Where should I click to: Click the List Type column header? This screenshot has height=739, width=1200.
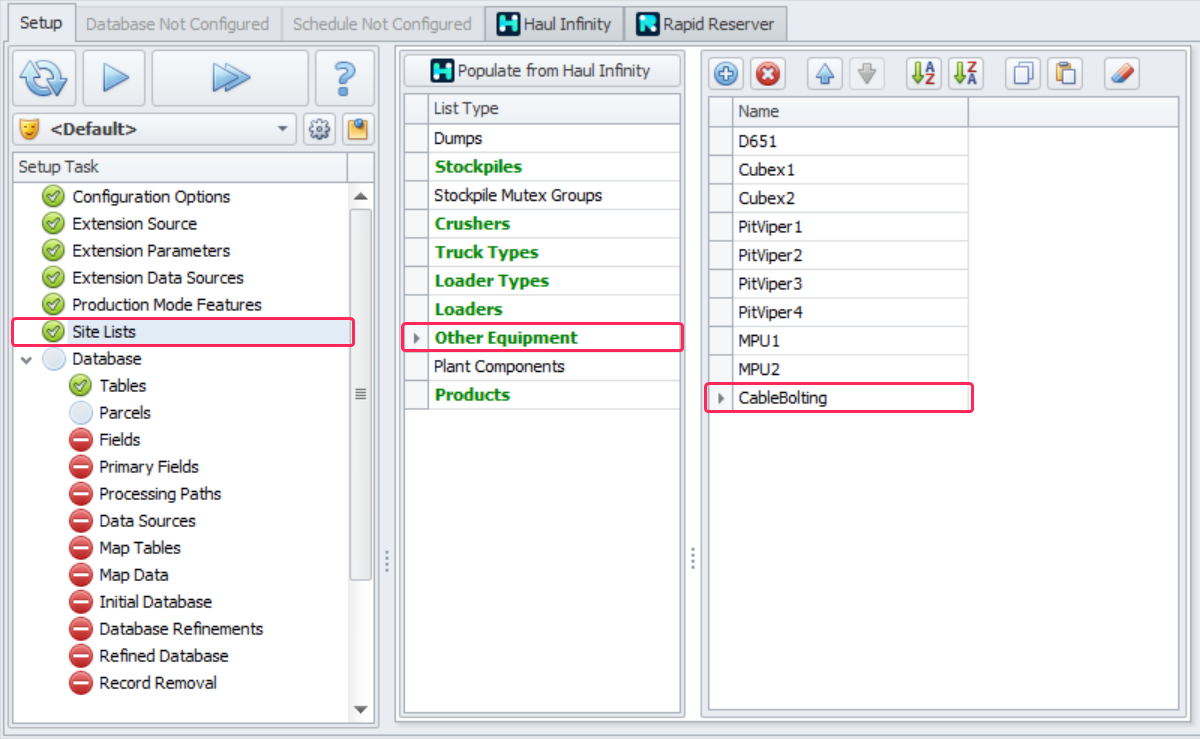click(553, 108)
